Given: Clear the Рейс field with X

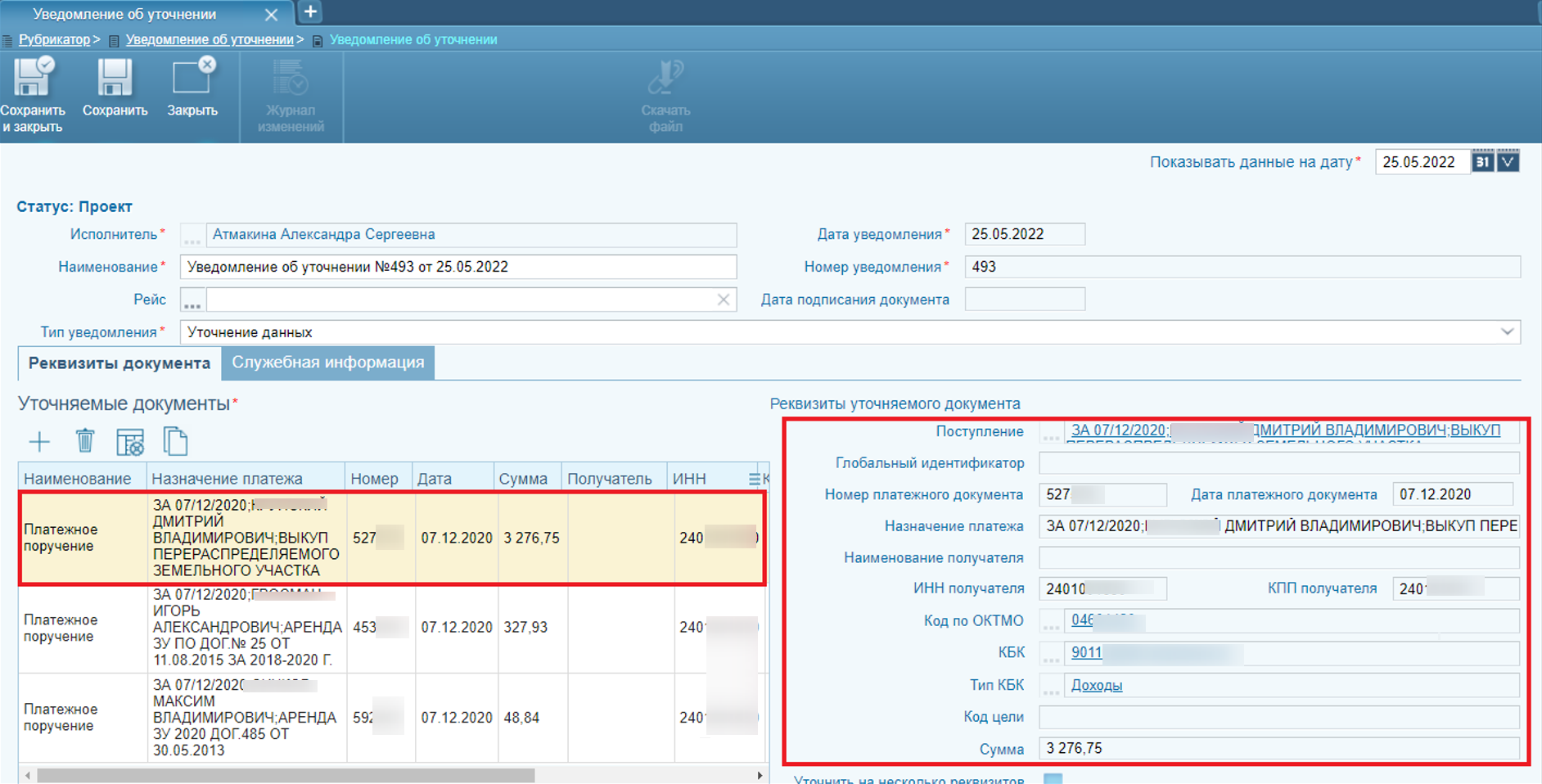Looking at the screenshot, I should (x=724, y=300).
